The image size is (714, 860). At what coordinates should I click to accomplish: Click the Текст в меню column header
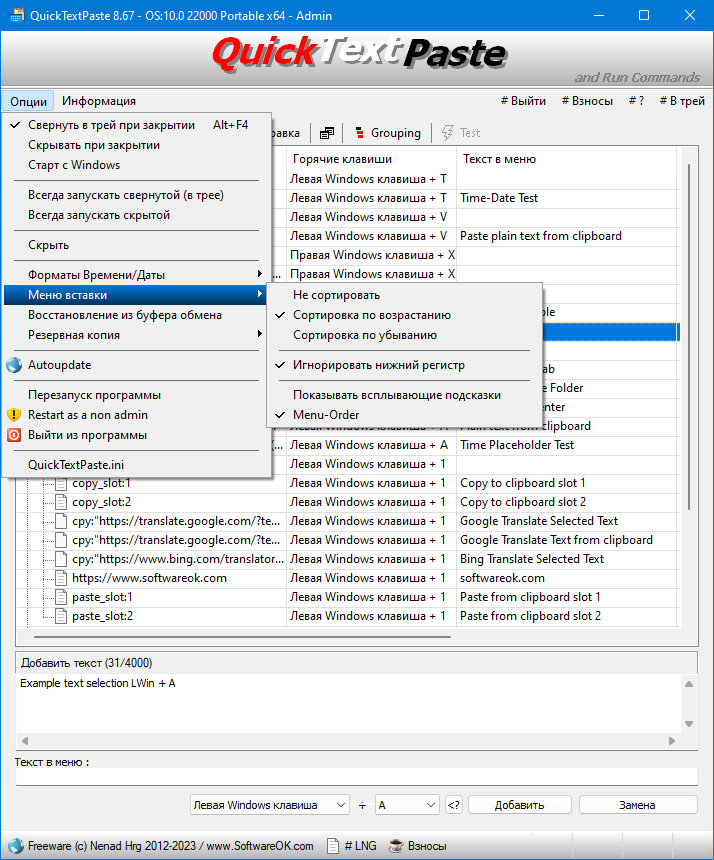pyautogui.click(x=568, y=159)
